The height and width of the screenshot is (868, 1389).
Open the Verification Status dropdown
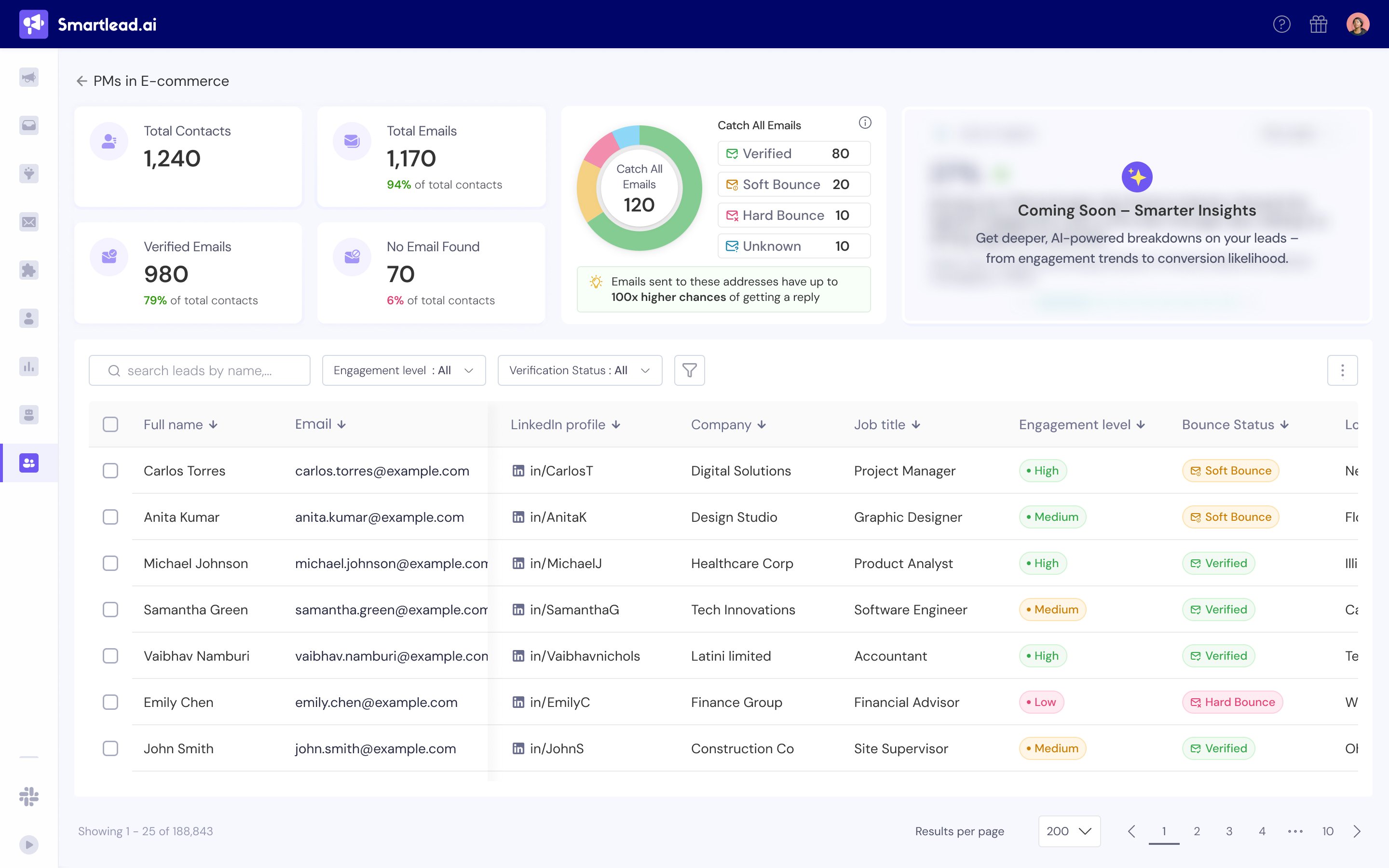[580, 370]
